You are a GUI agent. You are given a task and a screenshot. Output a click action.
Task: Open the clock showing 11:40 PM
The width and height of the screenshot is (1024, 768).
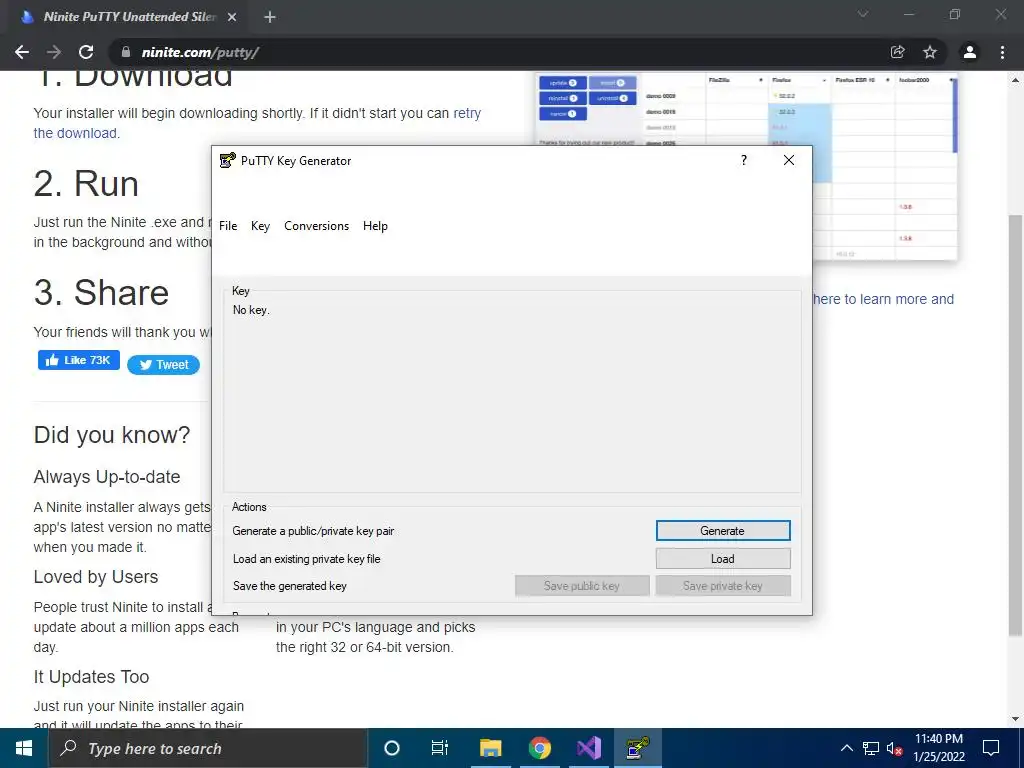(939, 748)
